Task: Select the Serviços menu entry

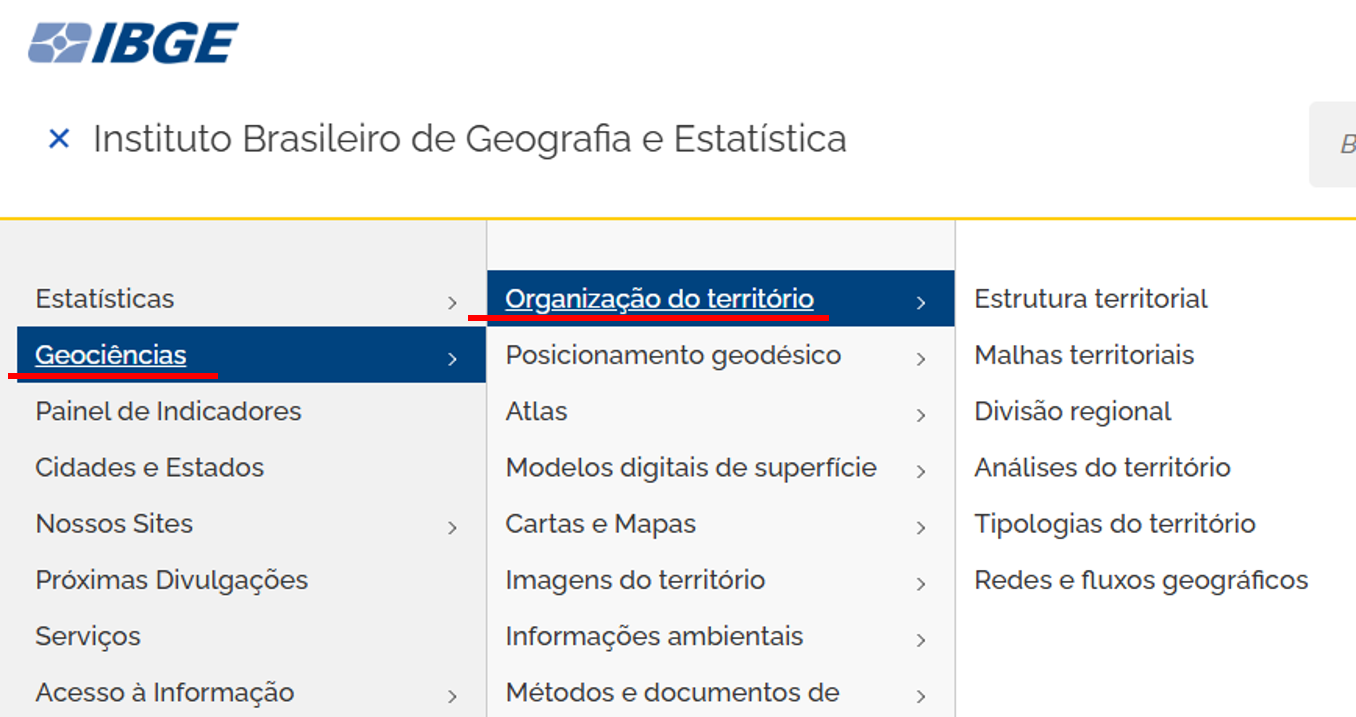Action: point(88,636)
